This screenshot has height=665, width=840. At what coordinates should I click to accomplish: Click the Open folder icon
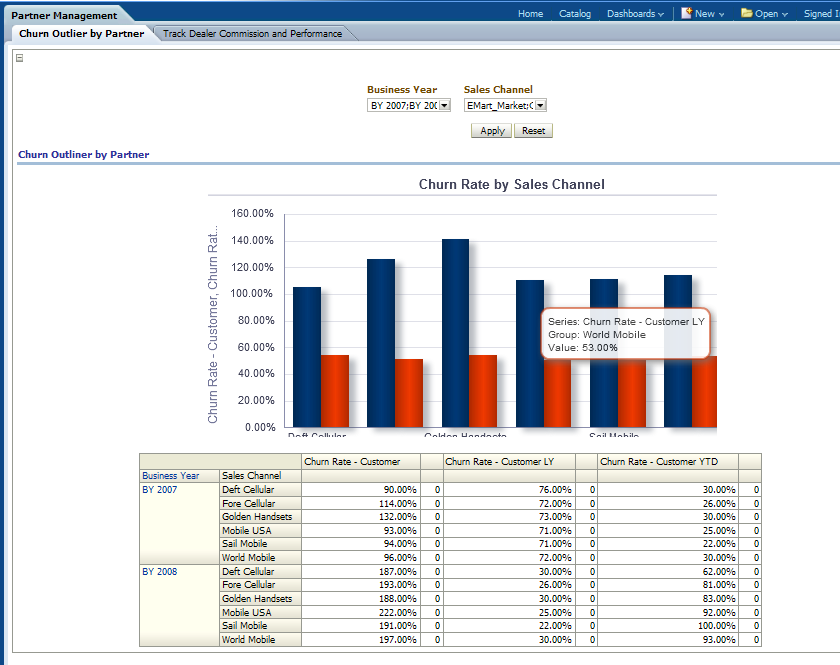pos(746,13)
